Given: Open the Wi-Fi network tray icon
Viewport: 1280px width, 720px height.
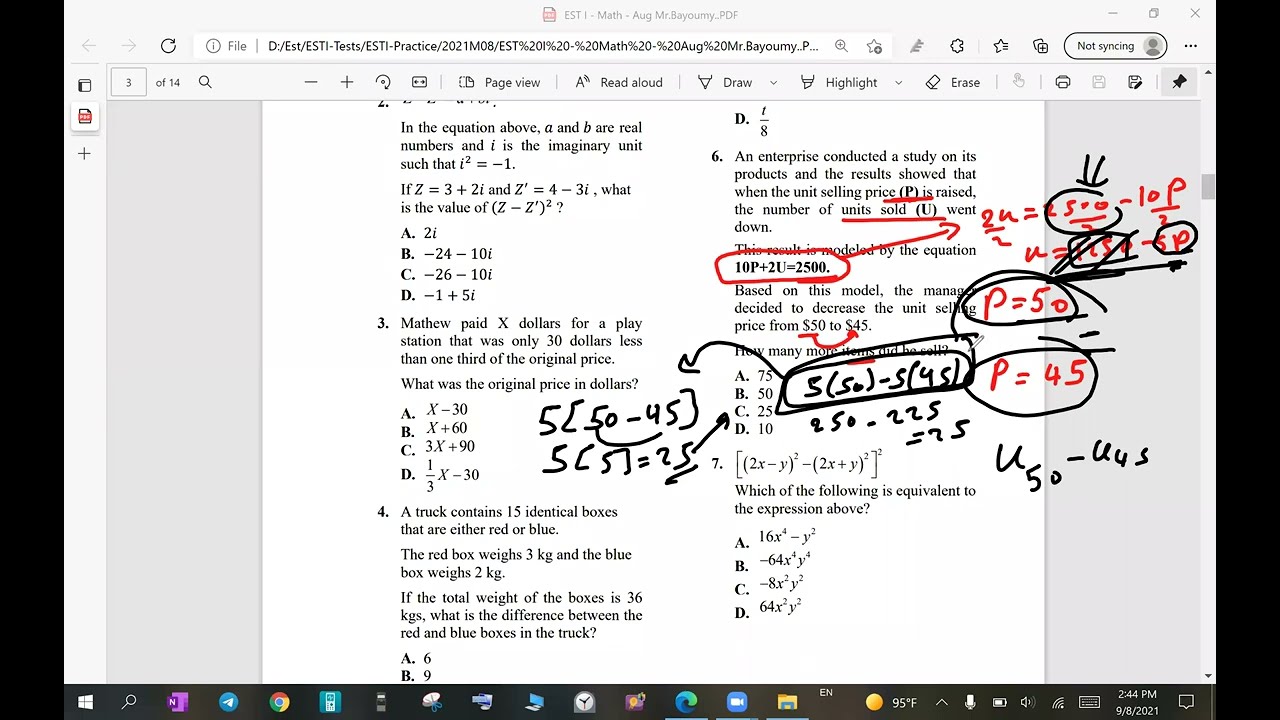Looking at the screenshot, I should click(1058, 703).
